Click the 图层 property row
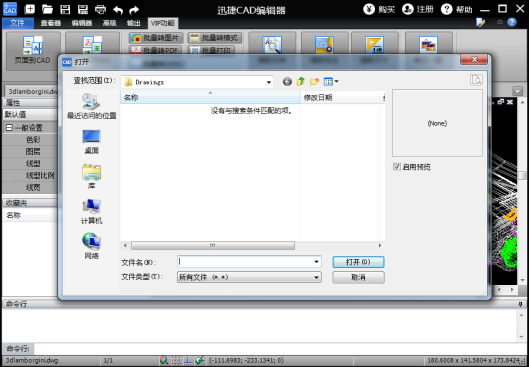This screenshot has height=367, width=529. tap(33, 152)
